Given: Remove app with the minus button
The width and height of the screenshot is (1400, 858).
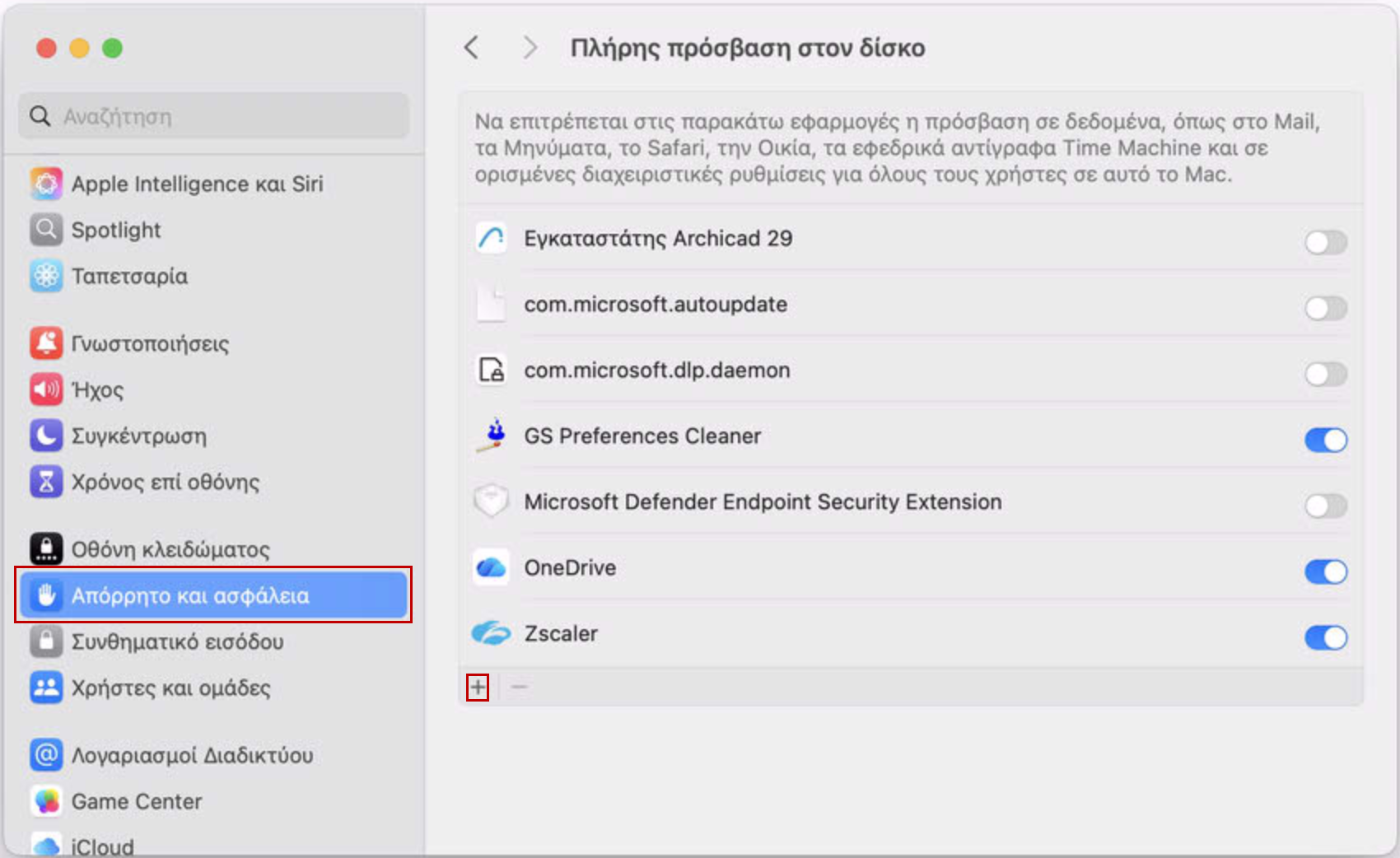Looking at the screenshot, I should (x=520, y=687).
